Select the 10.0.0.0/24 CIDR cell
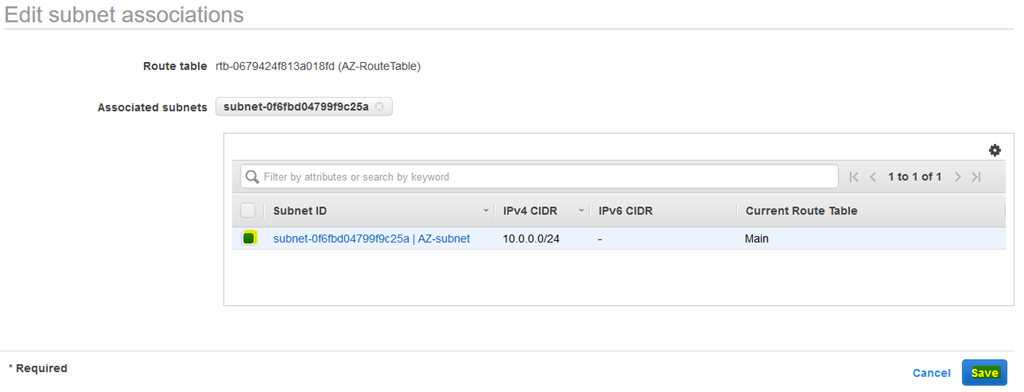 (x=531, y=238)
